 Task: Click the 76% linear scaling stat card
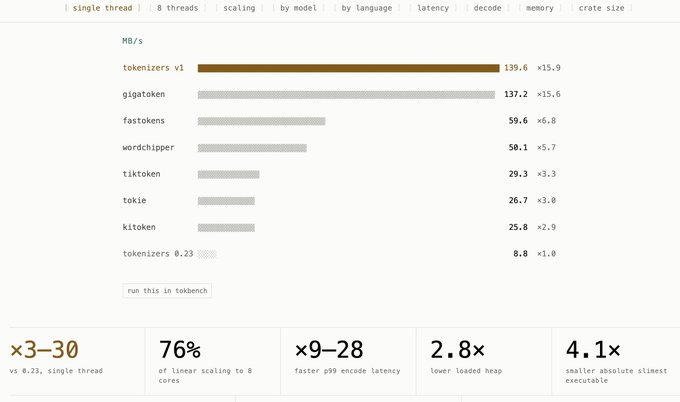tap(212, 361)
